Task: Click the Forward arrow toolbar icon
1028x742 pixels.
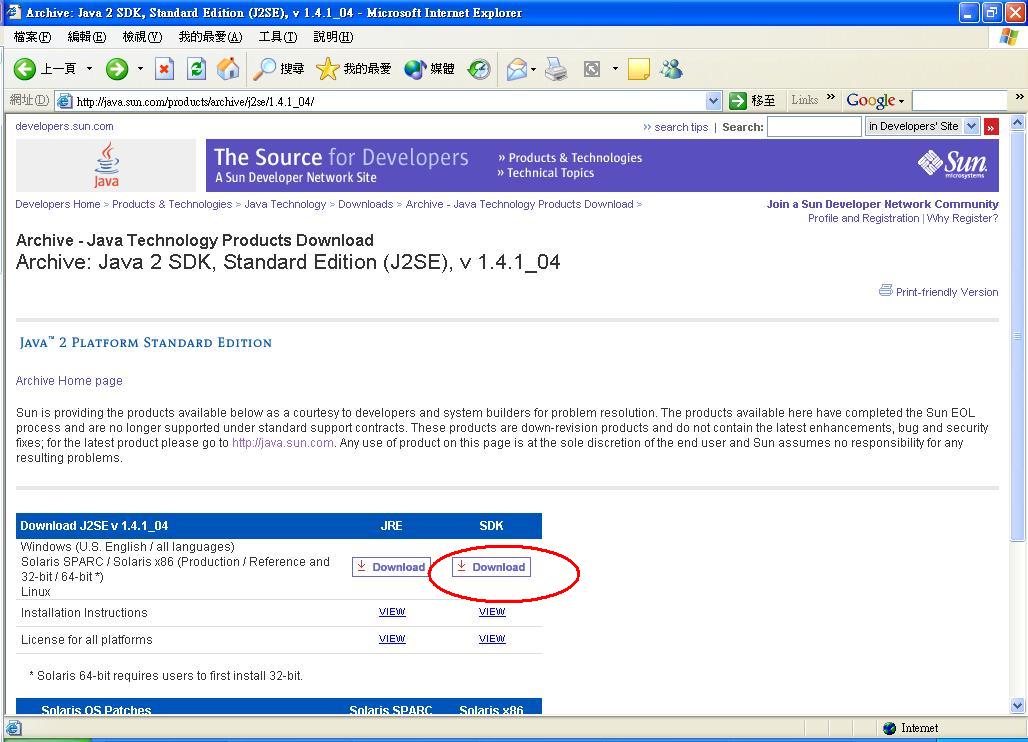Action: click(117, 69)
